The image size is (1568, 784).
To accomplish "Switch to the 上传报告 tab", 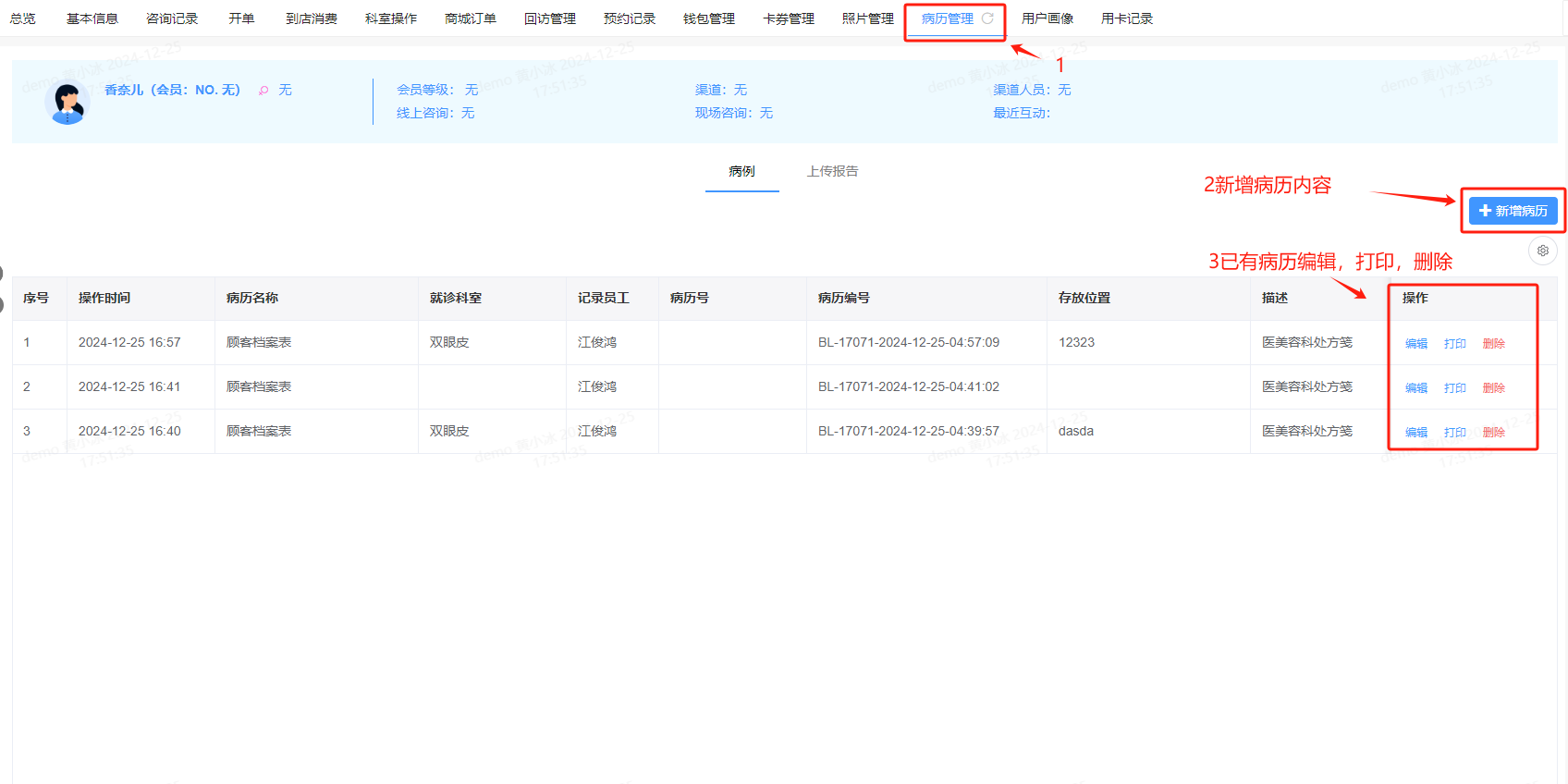I will pyautogui.click(x=832, y=171).
